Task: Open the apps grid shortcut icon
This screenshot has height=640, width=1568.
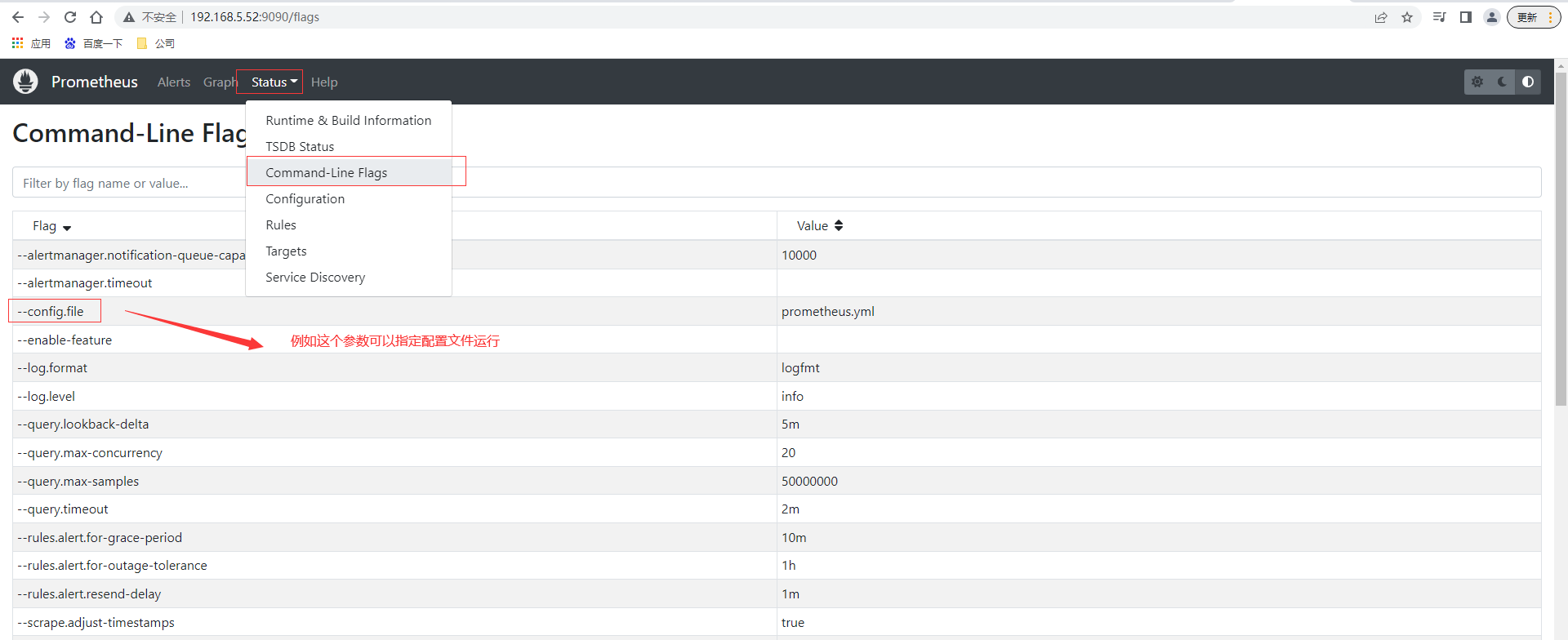Action: pos(17,43)
